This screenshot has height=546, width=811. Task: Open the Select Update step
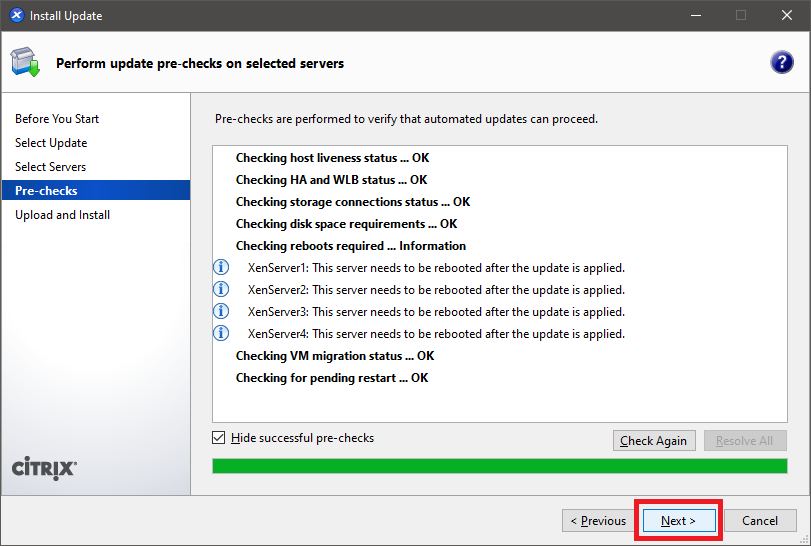[51, 143]
